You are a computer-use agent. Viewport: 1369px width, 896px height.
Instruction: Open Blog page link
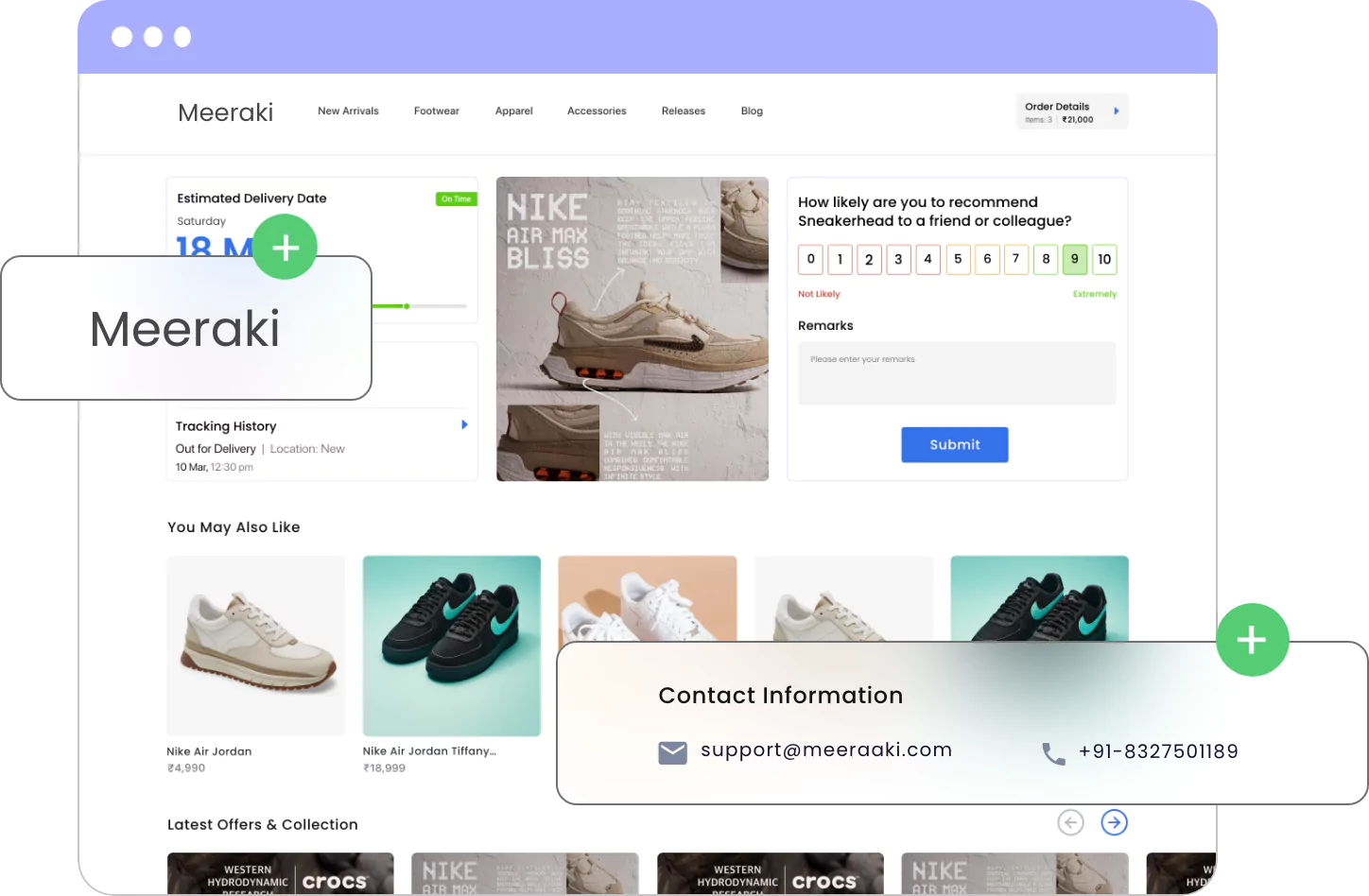[752, 111]
